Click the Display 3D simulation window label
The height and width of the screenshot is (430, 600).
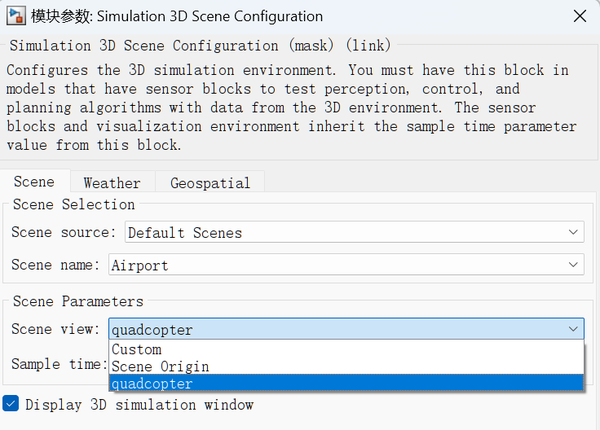coord(139,405)
